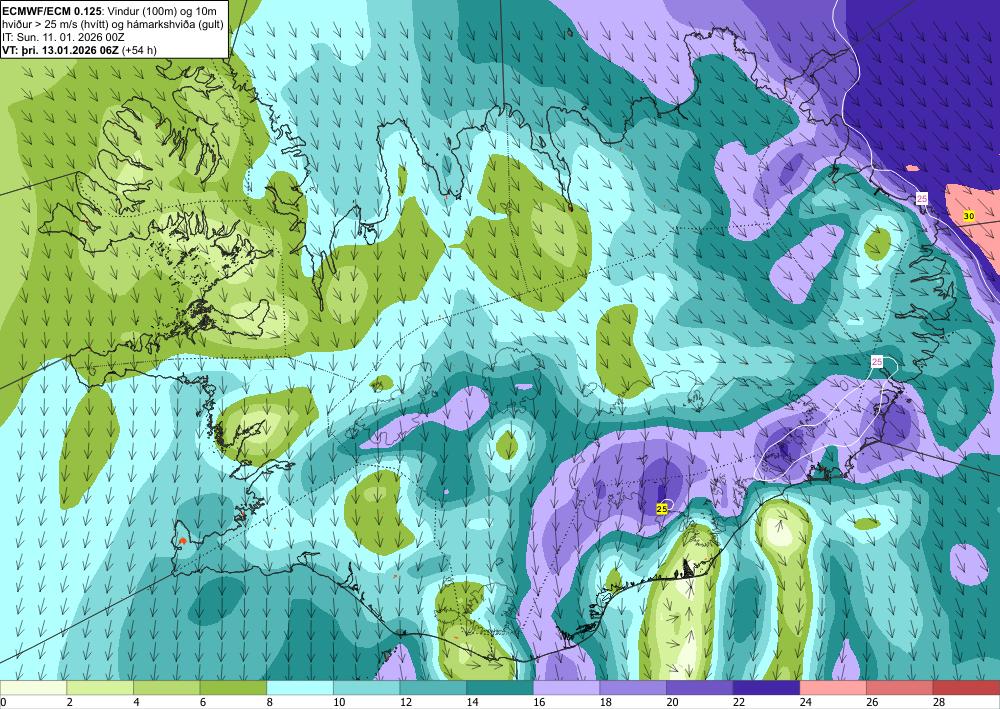Click the yellow "30" gust label
The image size is (1000, 709).
pyautogui.click(x=969, y=216)
